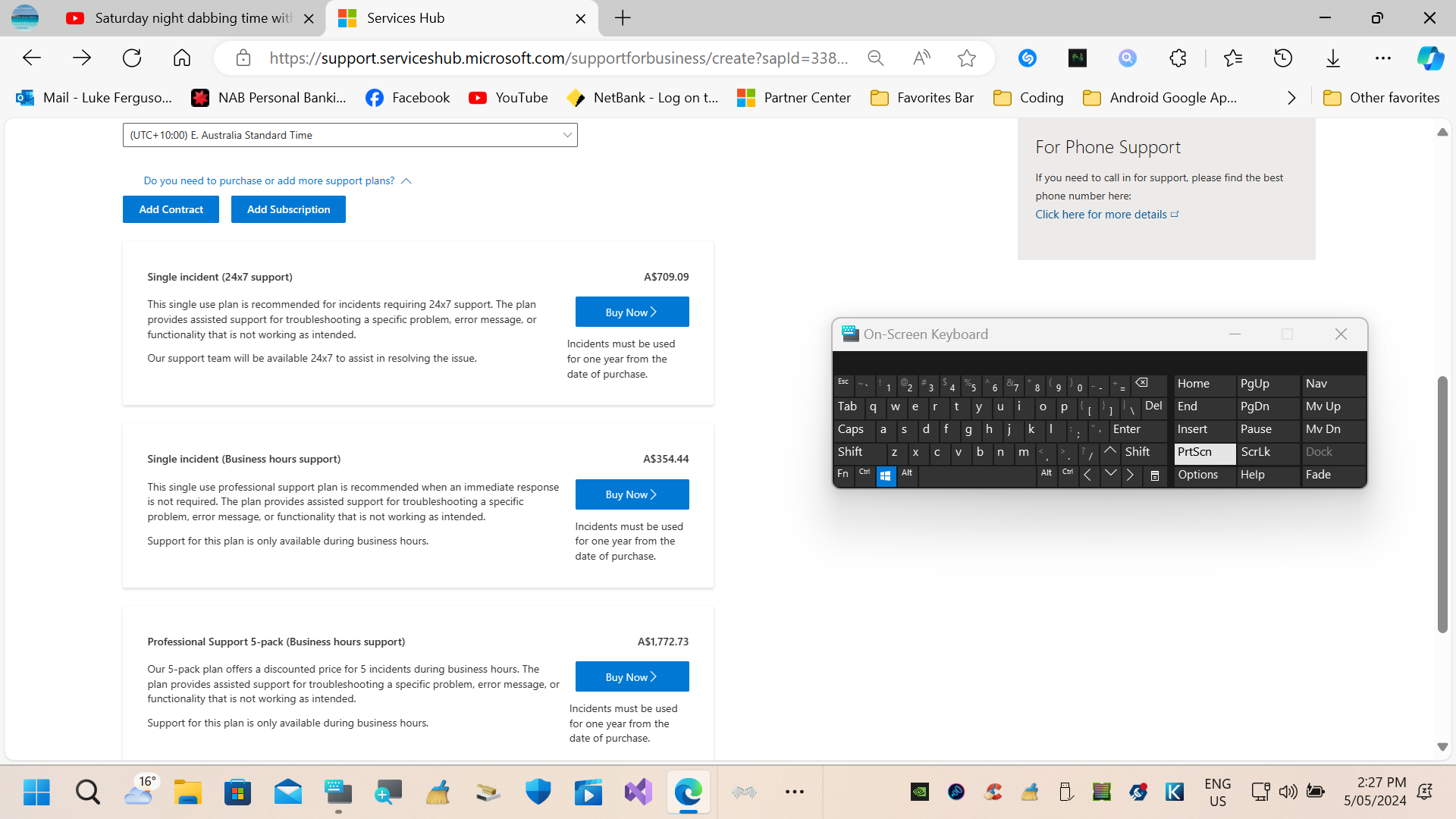Click the Add Contract button

[x=170, y=208]
